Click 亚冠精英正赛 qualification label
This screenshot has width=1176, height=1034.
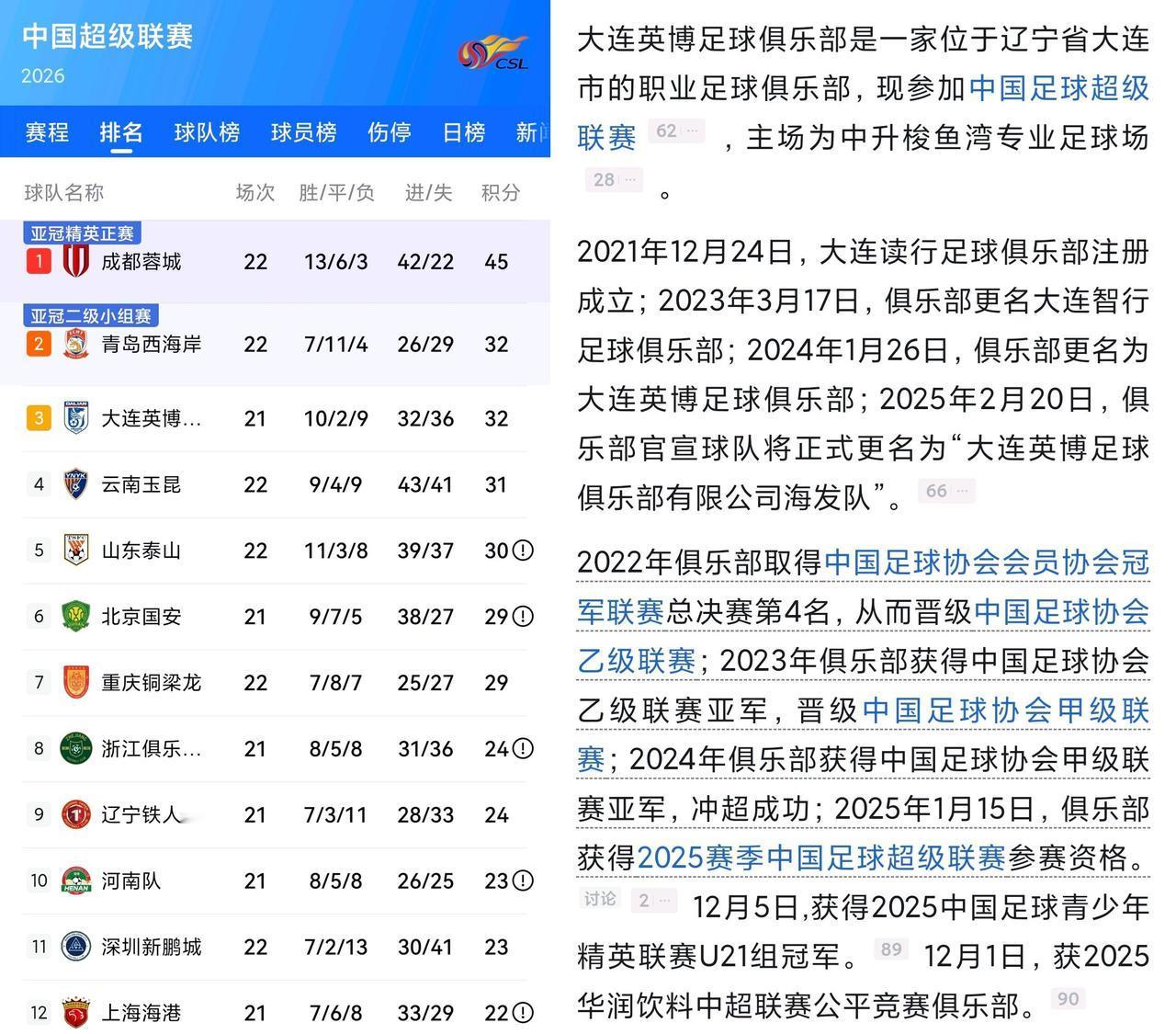83,233
